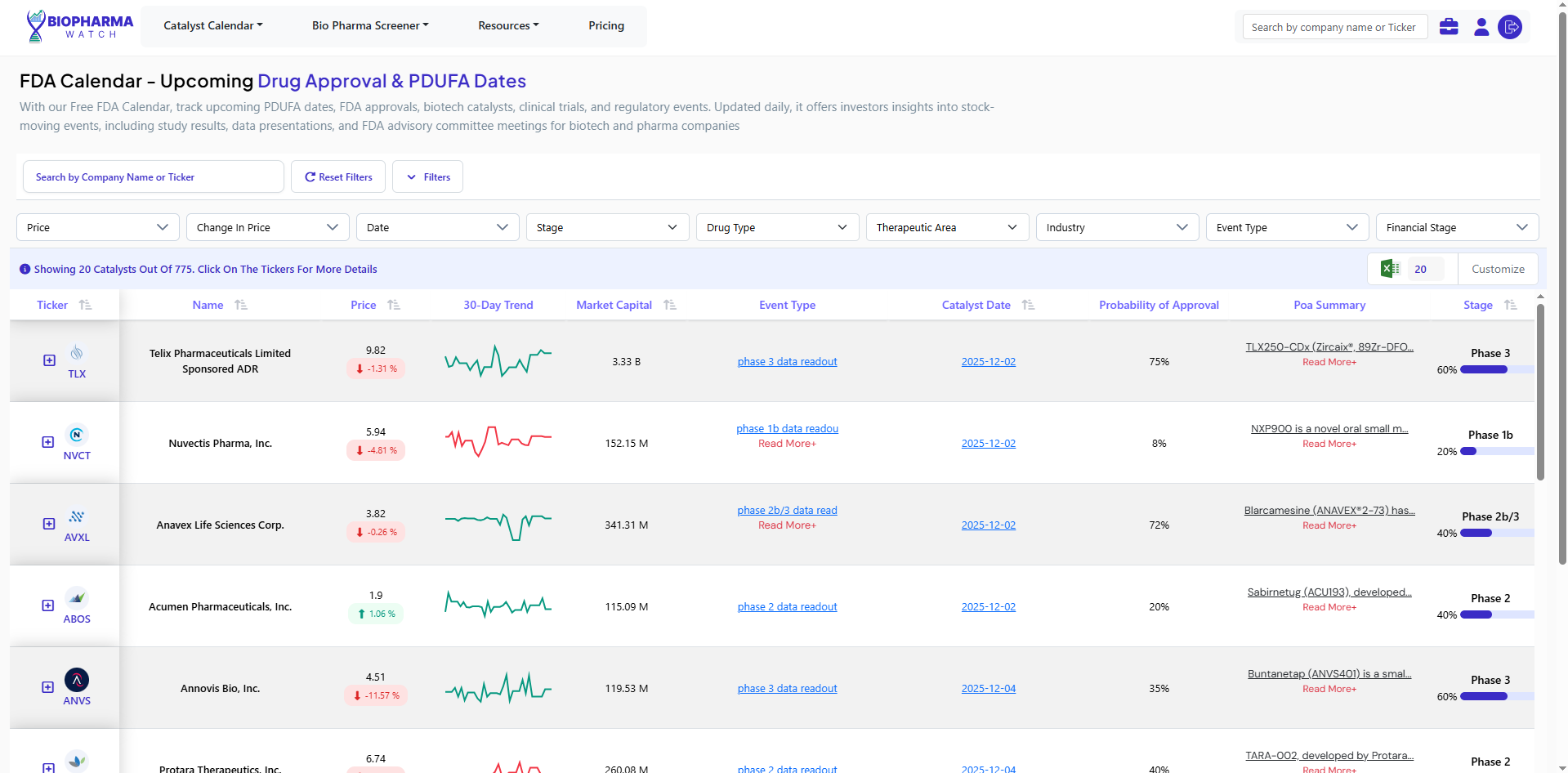Viewport: 1568px width, 773px height.
Task: Click the Telix 3.33 B market cap
Action: point(627,361)
